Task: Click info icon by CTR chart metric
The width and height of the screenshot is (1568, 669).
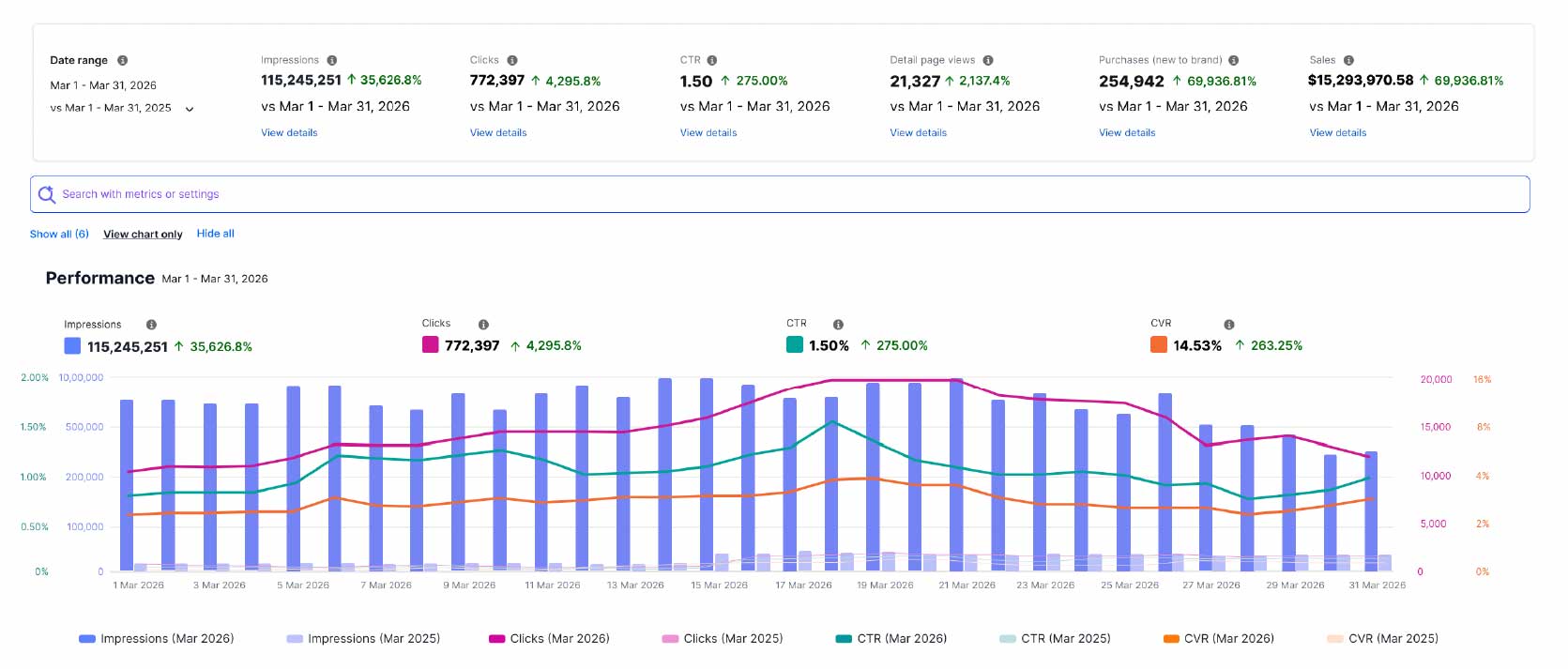Action: 838,325
